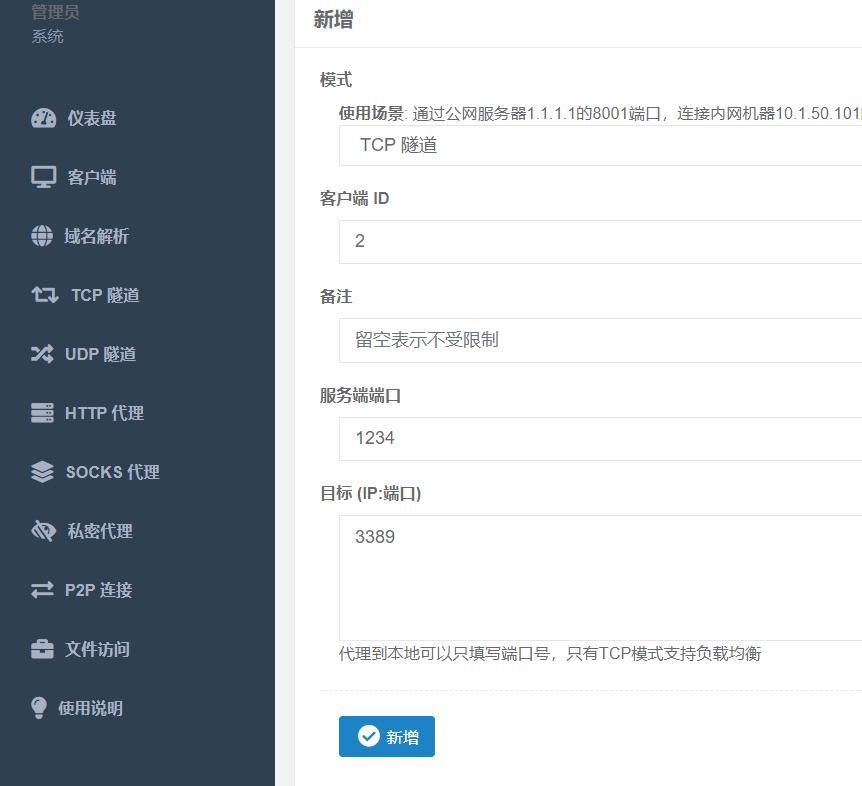The width and height of the screenshot is (862, 786).
Task: Click the 客户端 ID input field
Action: click(x=600, y=241)
